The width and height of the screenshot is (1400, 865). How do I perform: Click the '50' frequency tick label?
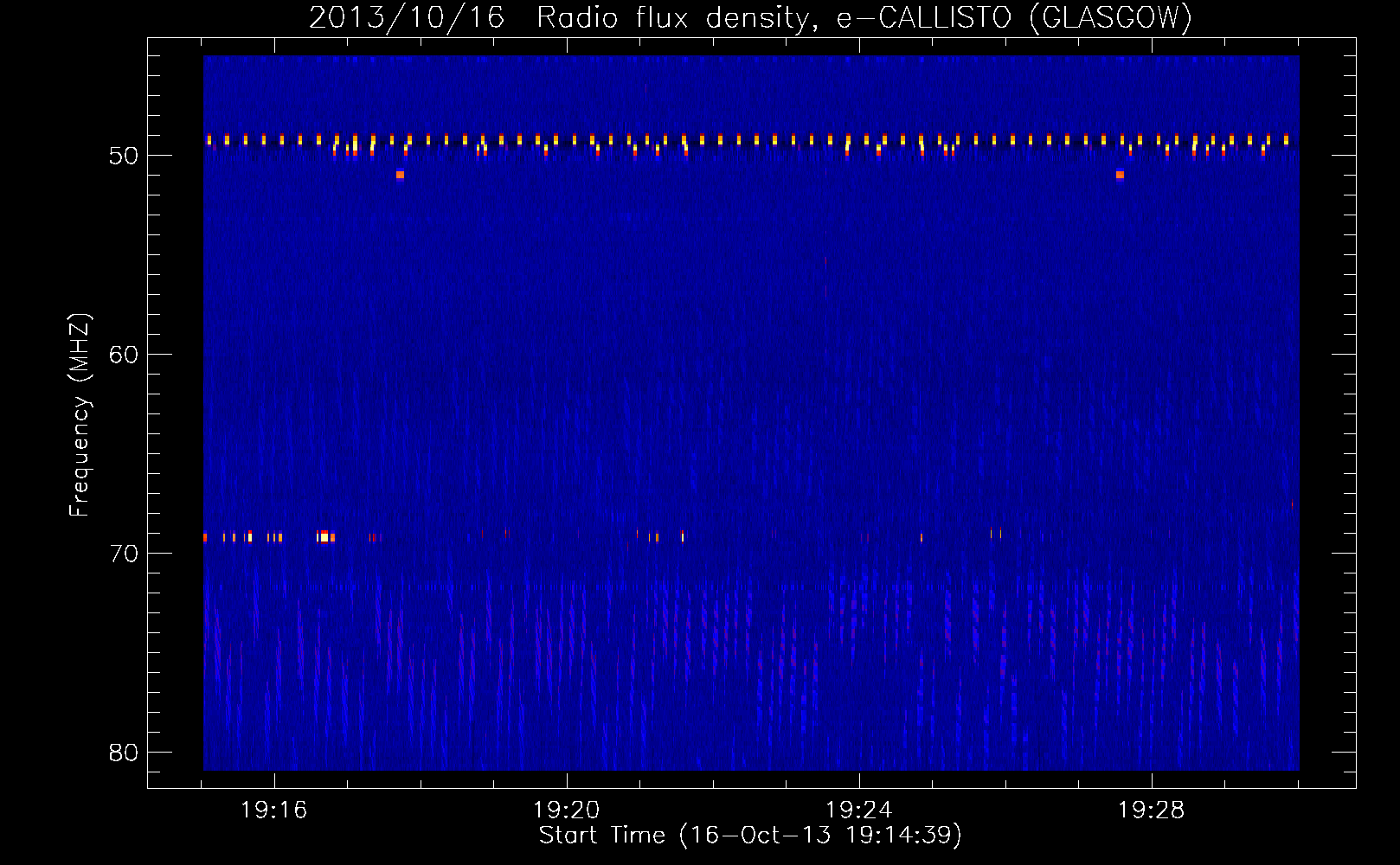click(x=124, y=156)
